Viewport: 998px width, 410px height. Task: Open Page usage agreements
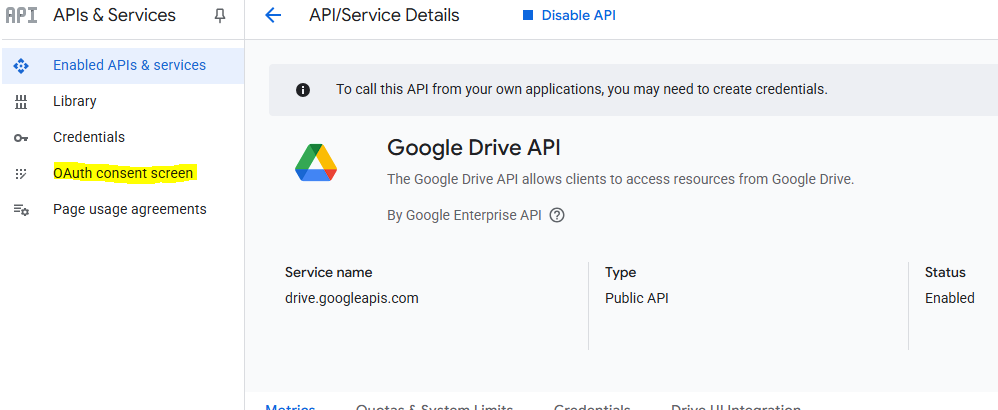tap(123, 209)
